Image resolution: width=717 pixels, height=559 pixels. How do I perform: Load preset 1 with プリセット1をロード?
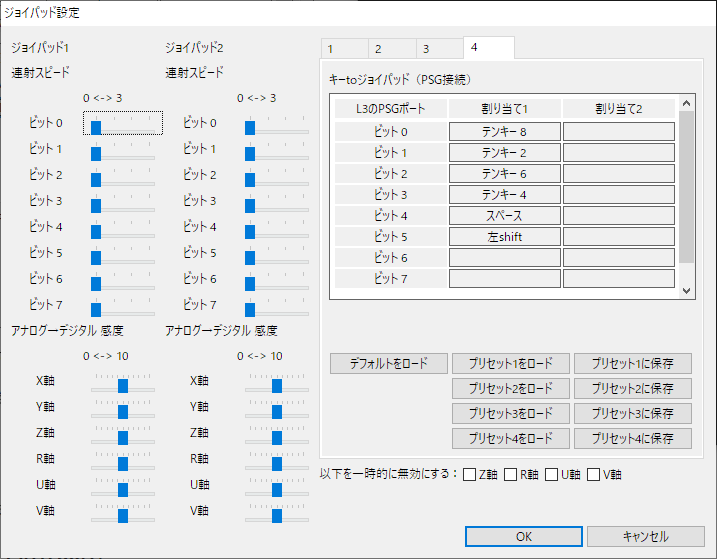point(510,363)
